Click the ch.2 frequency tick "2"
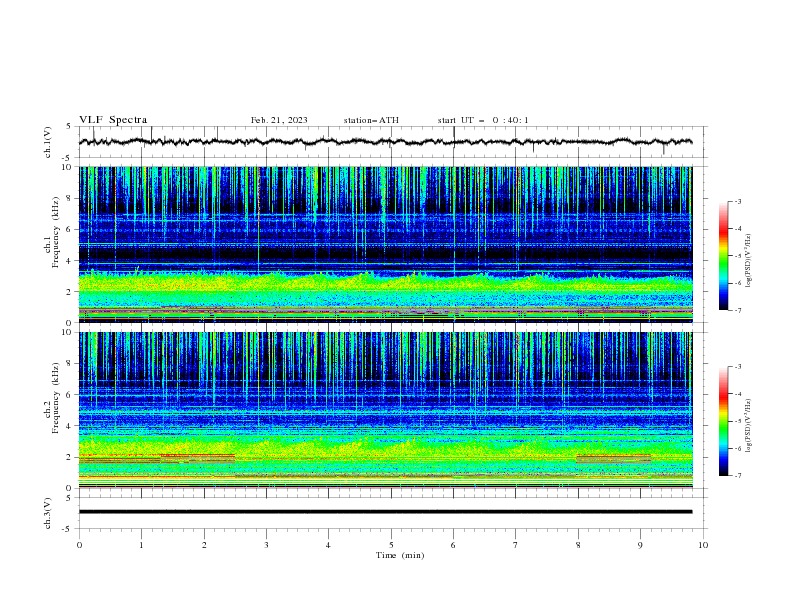Screen dimensions: 792x612 point(69,457)
